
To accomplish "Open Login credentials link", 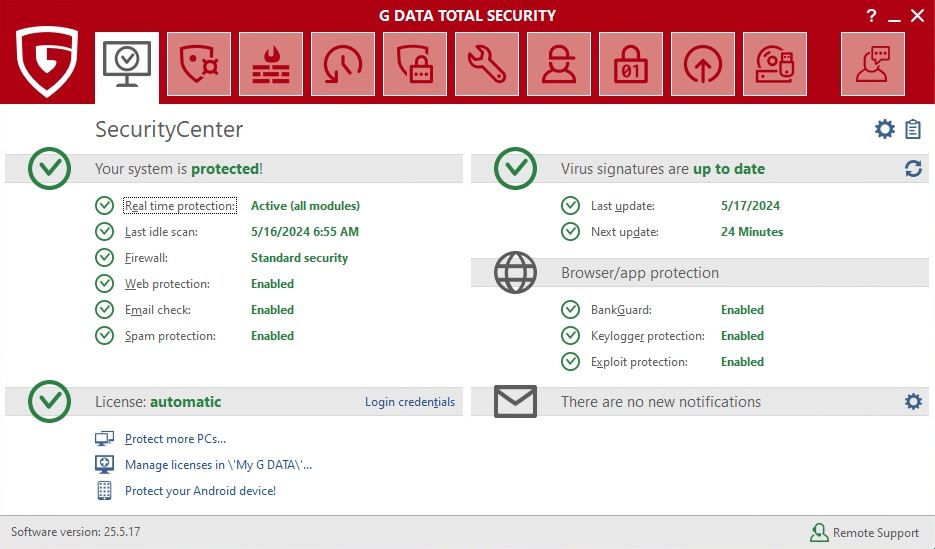I will tap(410, 402).
